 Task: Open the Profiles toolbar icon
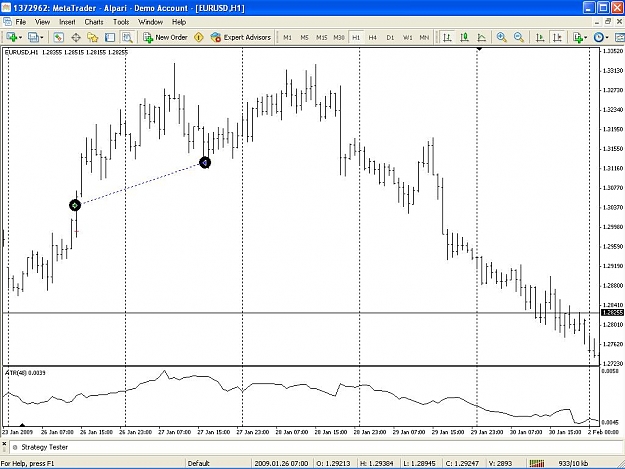33,37
